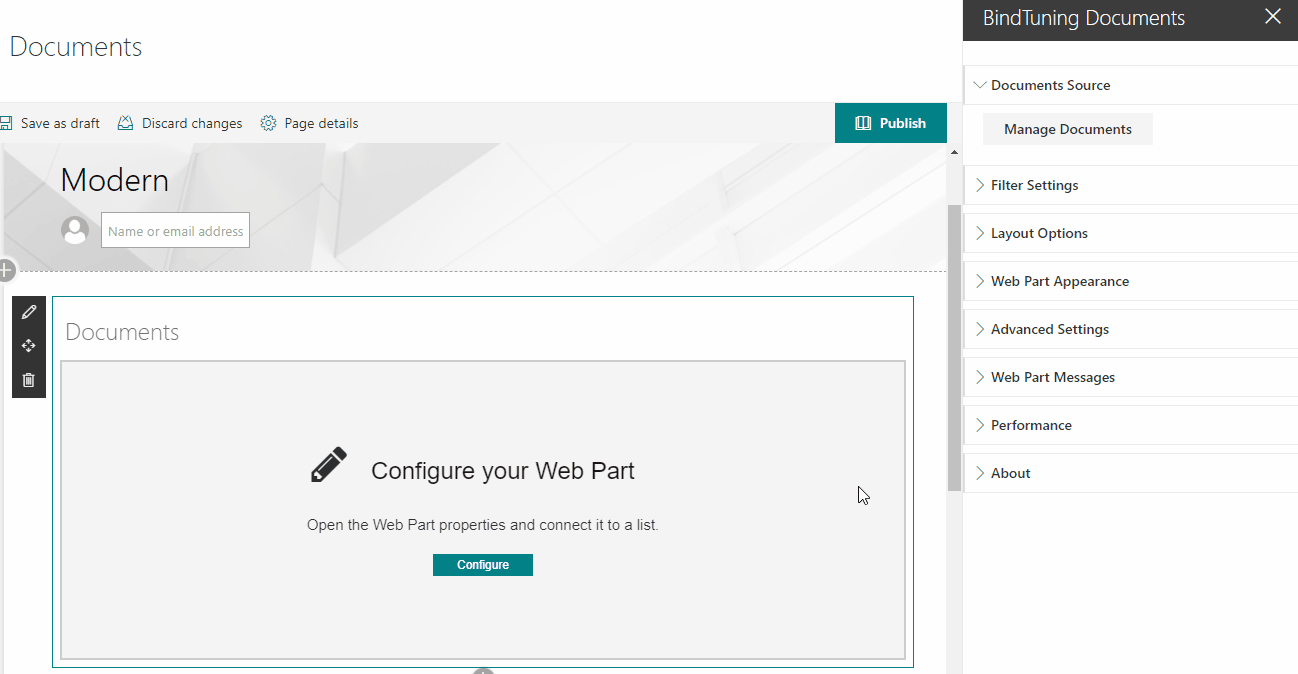Screen dimensions: 1298x674
Task: Close the BindTuning Documents panel
Action: (1273, 17)
